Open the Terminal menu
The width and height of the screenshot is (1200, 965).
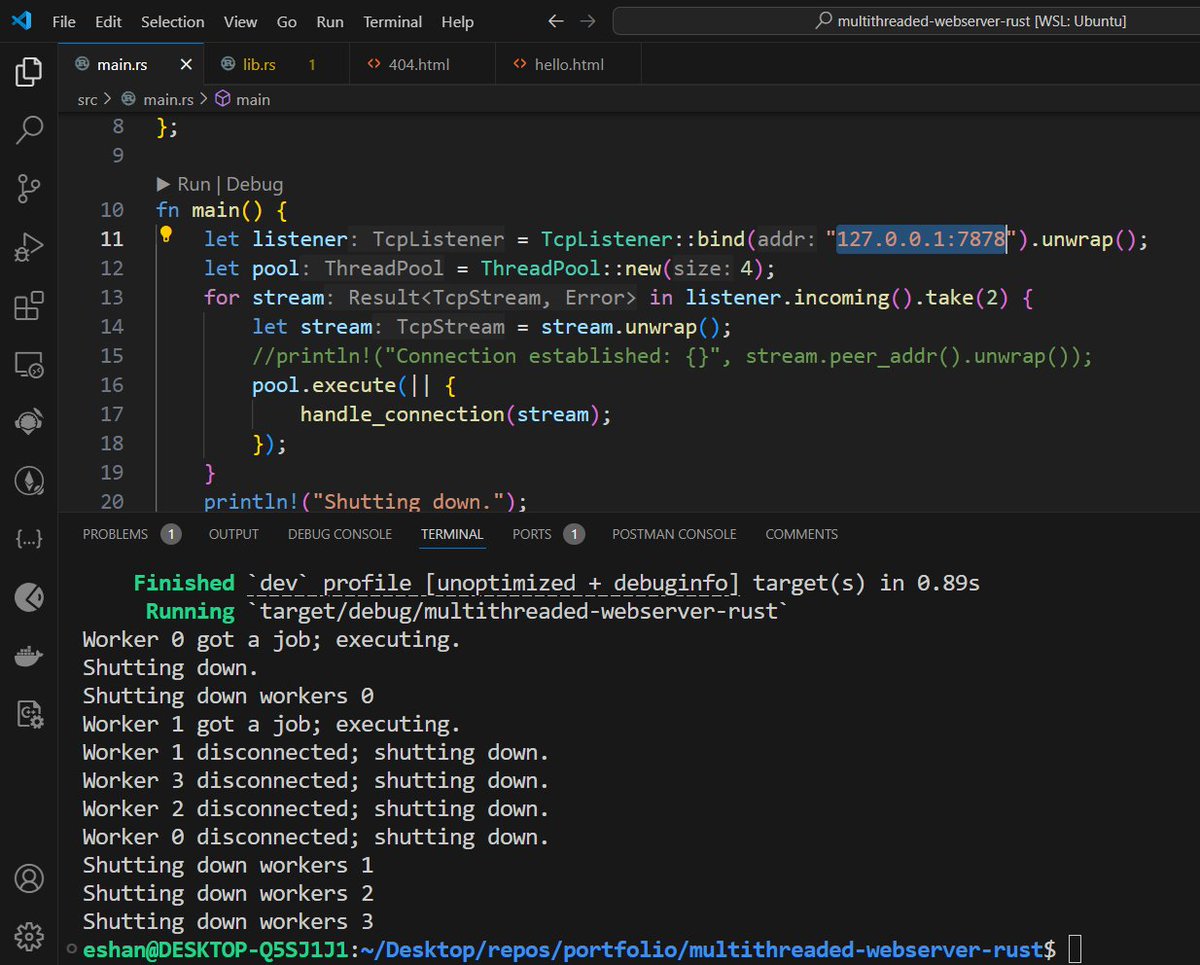pyautogui.click(x=392, y=21)
